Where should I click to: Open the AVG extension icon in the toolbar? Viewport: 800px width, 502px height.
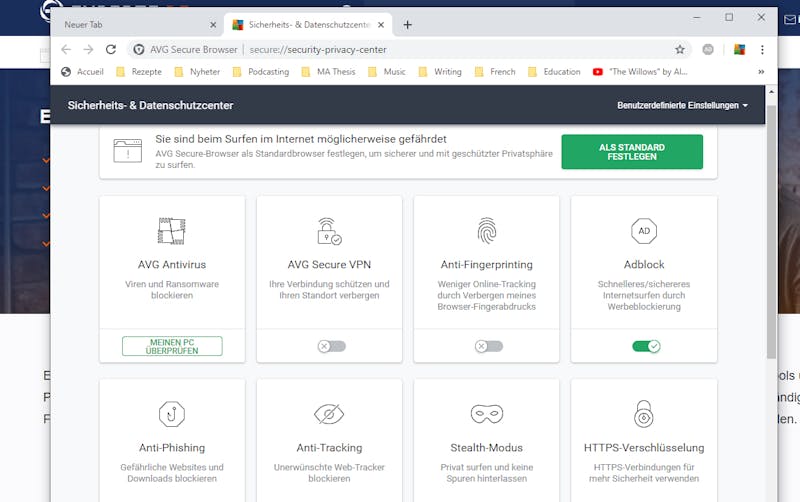coord(739,49)
